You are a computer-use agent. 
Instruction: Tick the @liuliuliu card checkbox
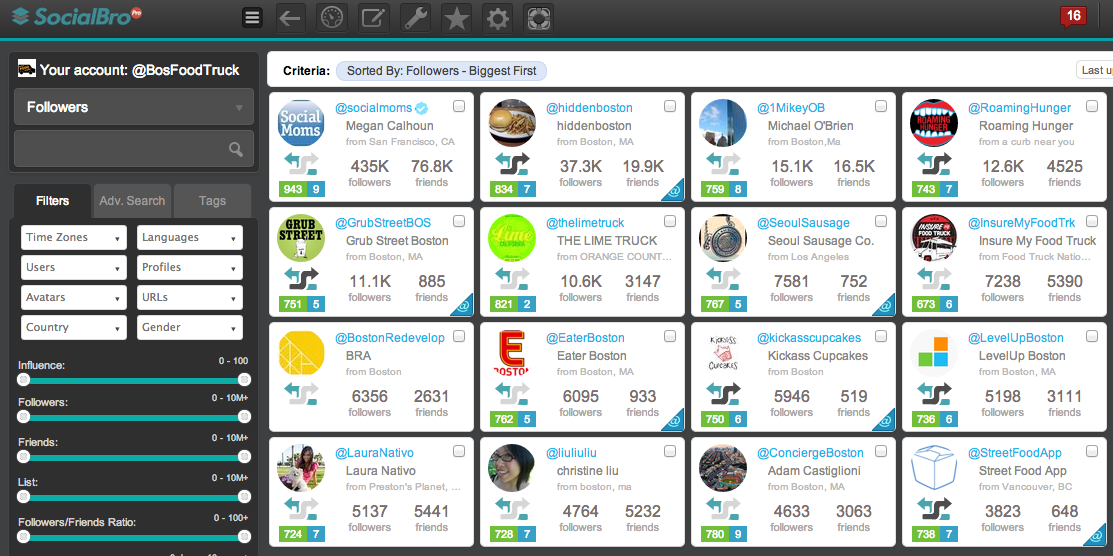669,451
